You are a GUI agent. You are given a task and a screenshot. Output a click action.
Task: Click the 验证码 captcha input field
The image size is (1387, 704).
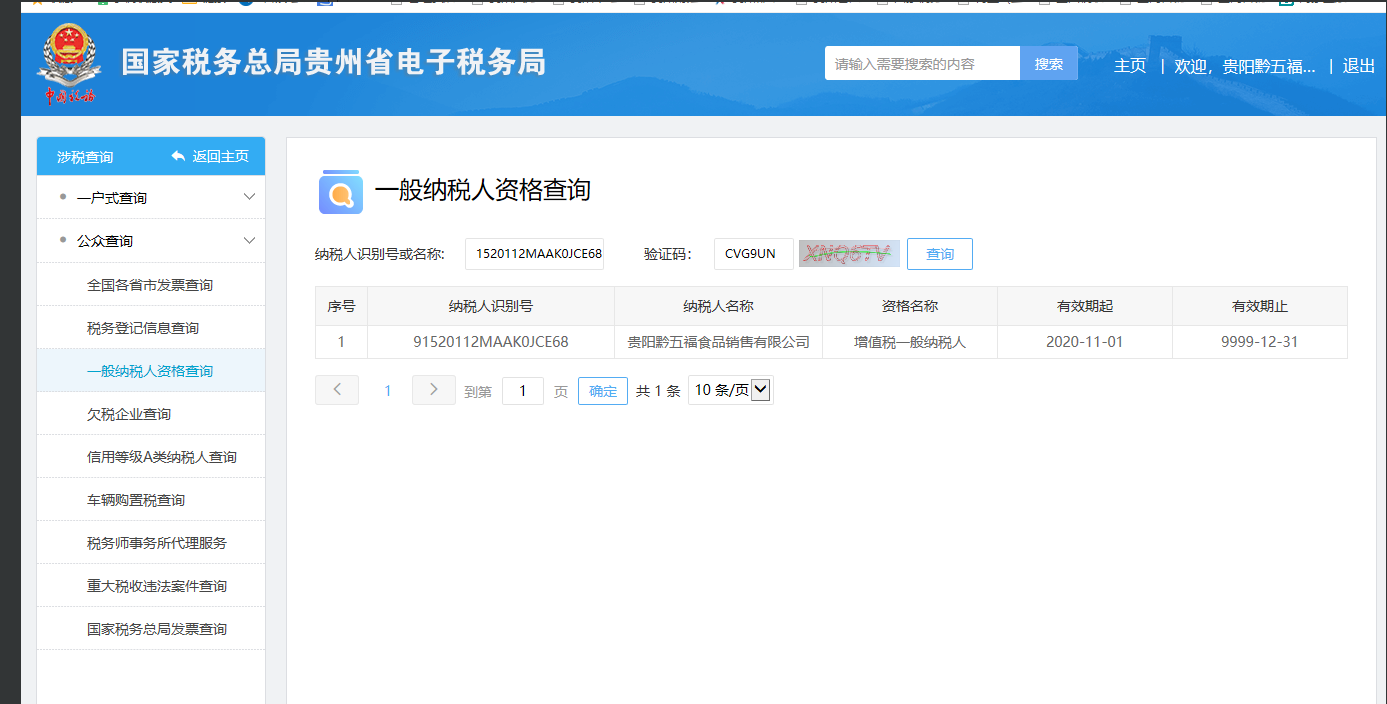click(x=753, y=254)
